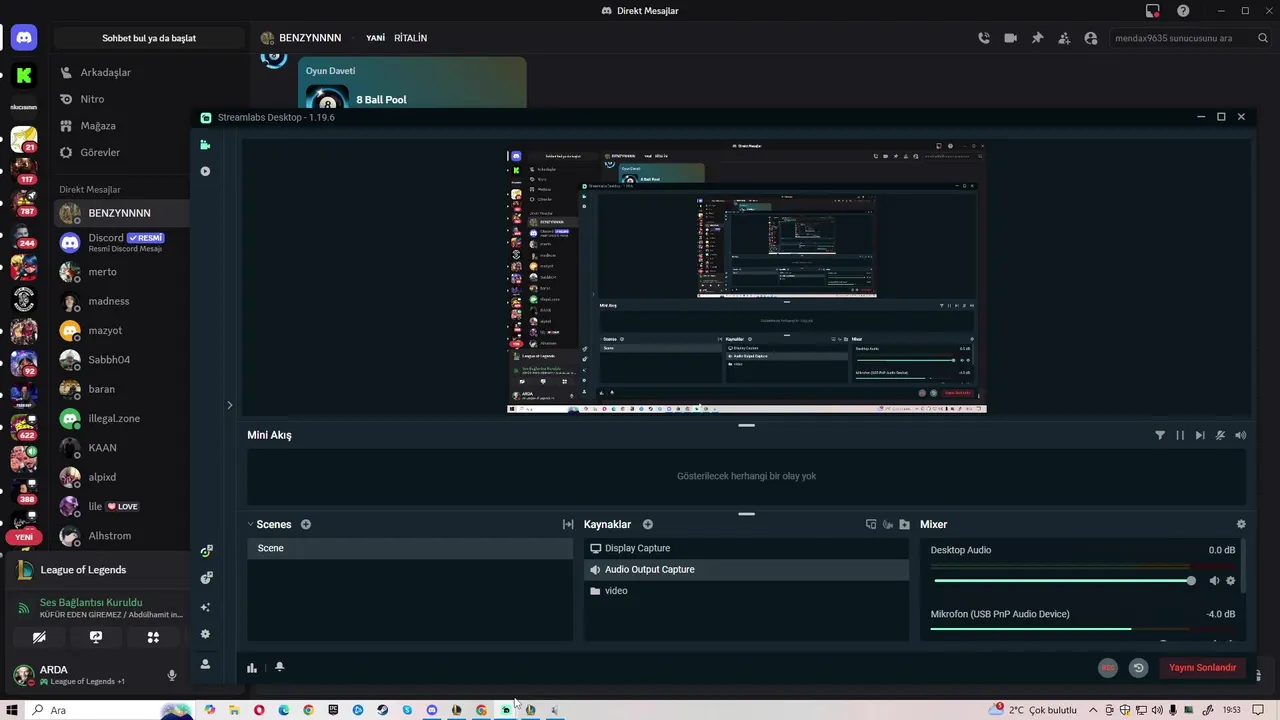Pause the Mini Akış alert queue
This screenshot has height=720, width=1280.
coord(1180,435)
